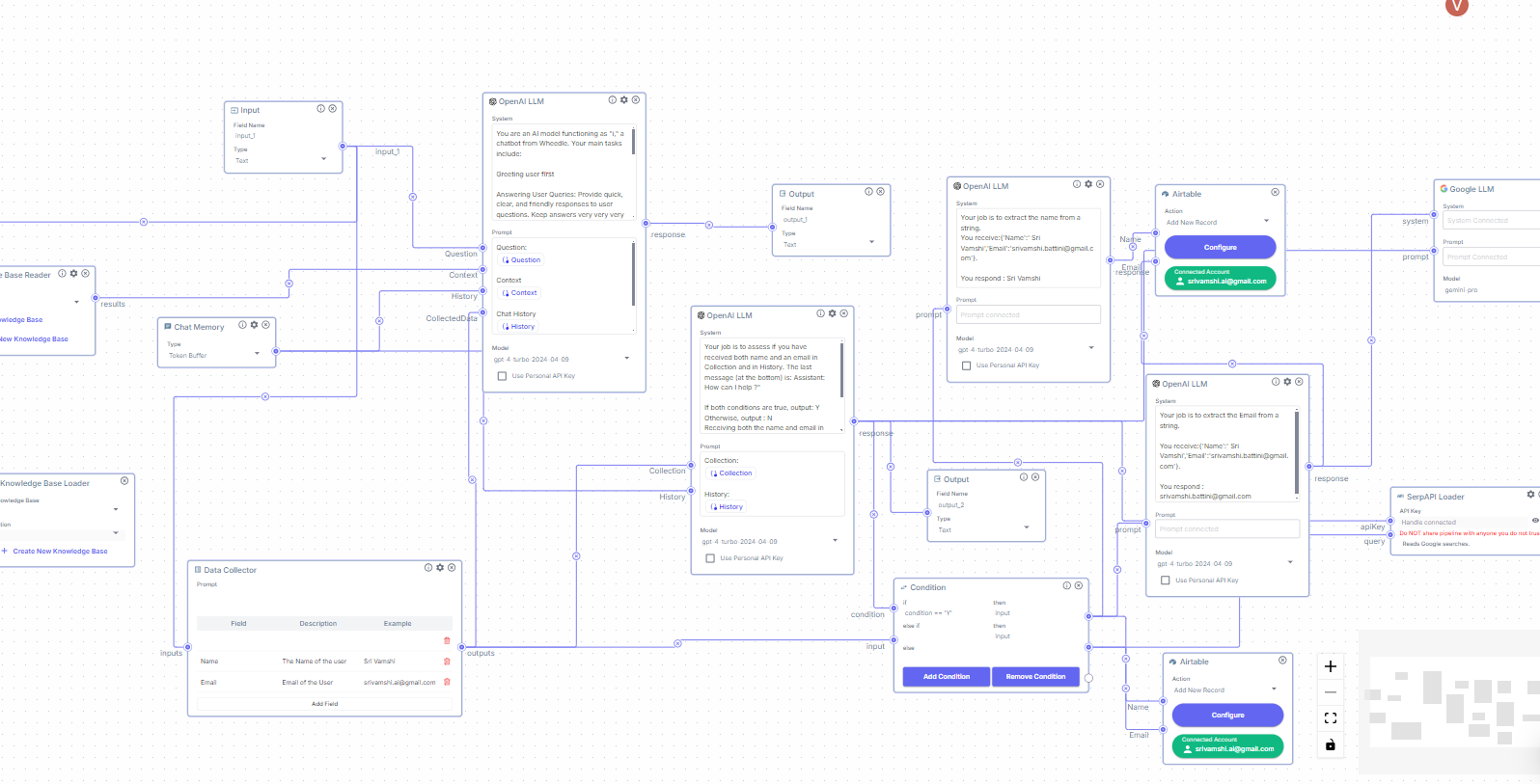The width and height of the screenshot is (1540, 784).
Task: Zoom out of the canvas with minus
Action: 1331,692
